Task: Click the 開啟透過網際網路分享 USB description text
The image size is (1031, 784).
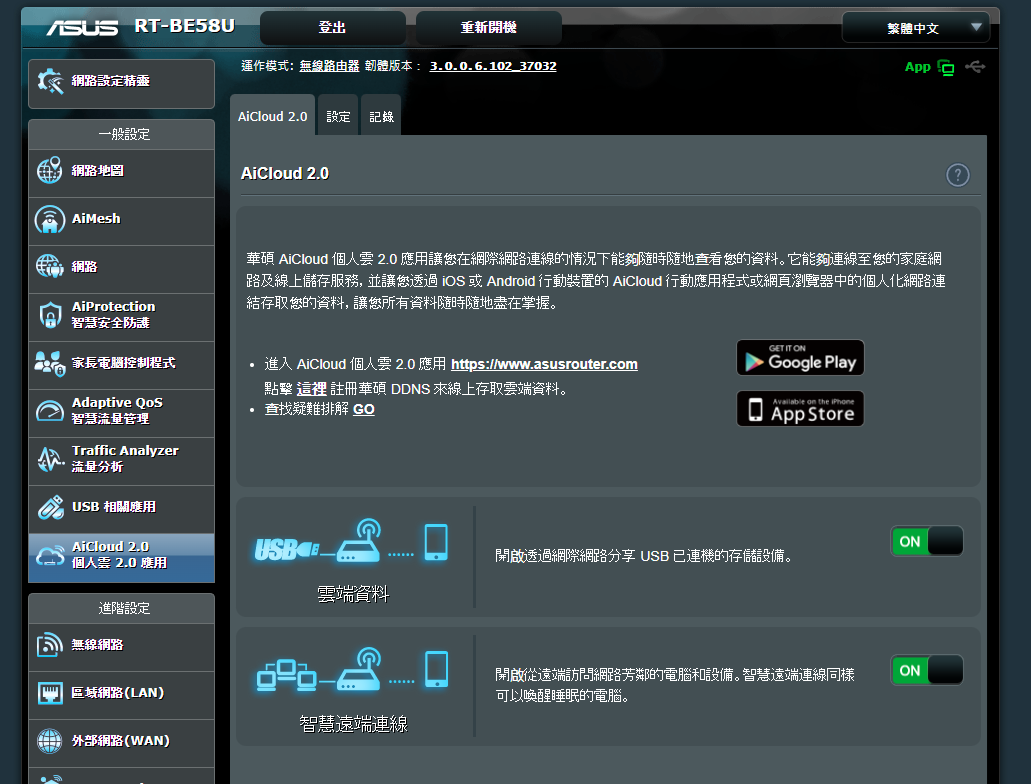Action: [x=643, y=556]
